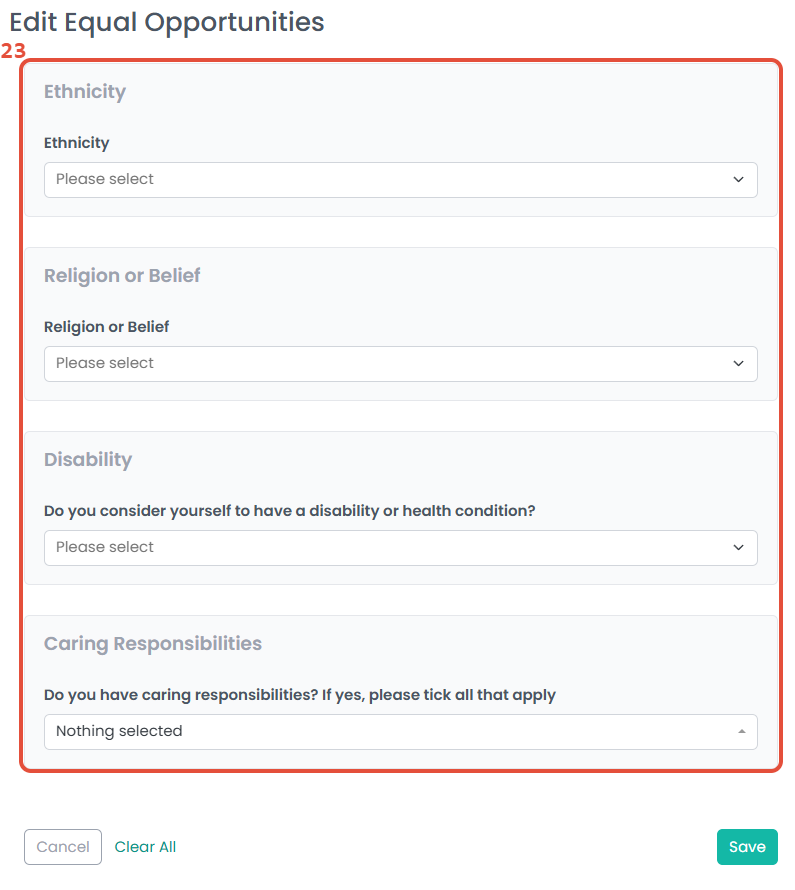Click the bold Ethnicity field label
Screen dimensions: 795x890
click(77, 143)
